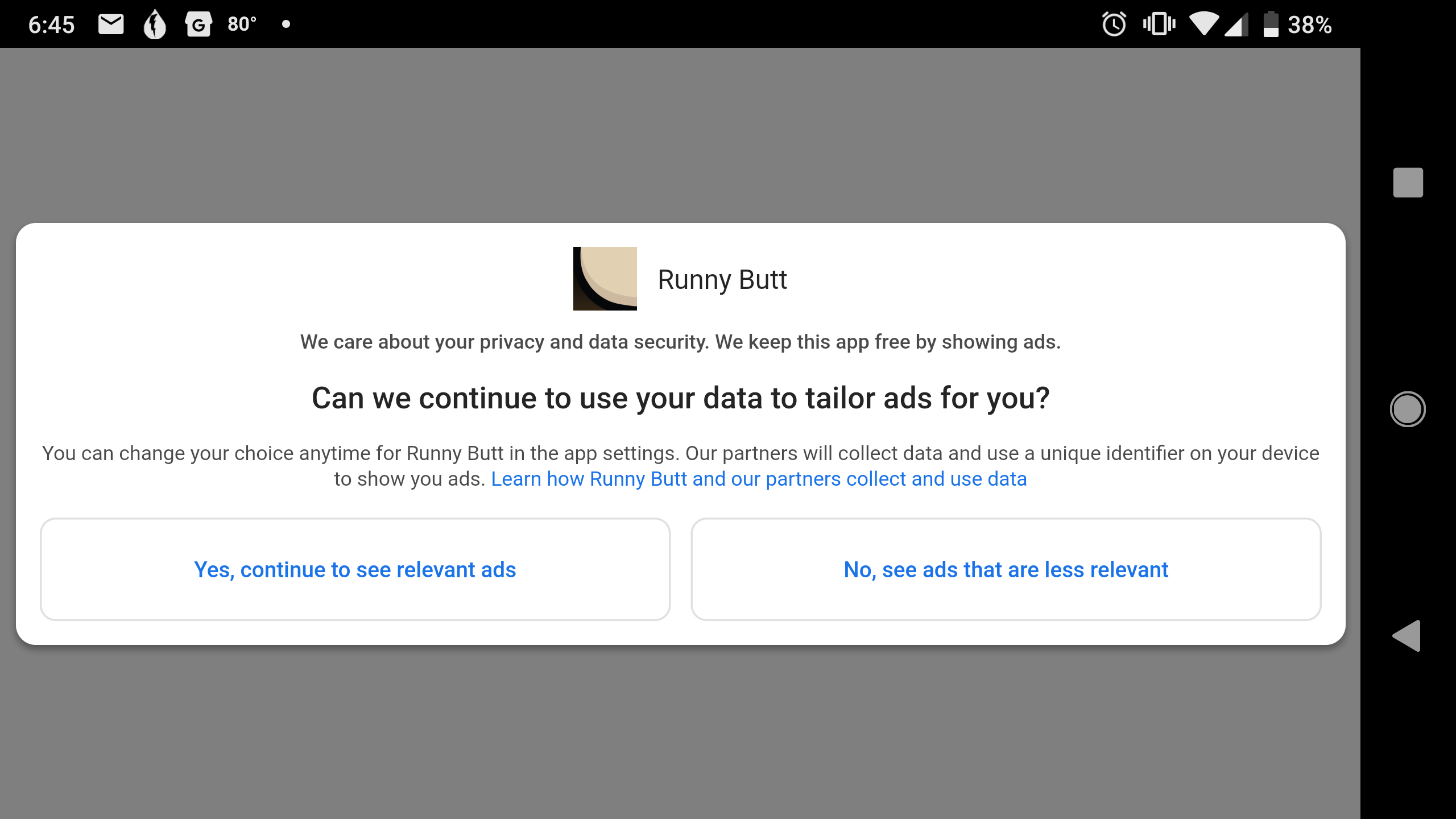Tap the recent apps square navigation button

(x=1408, y=183)
